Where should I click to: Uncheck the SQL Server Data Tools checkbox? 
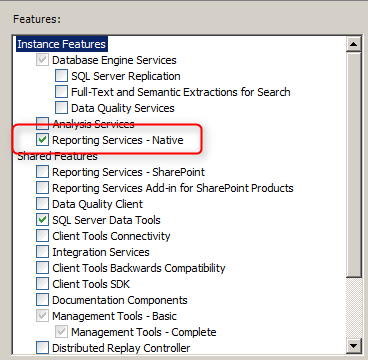(x=42, y=220)
